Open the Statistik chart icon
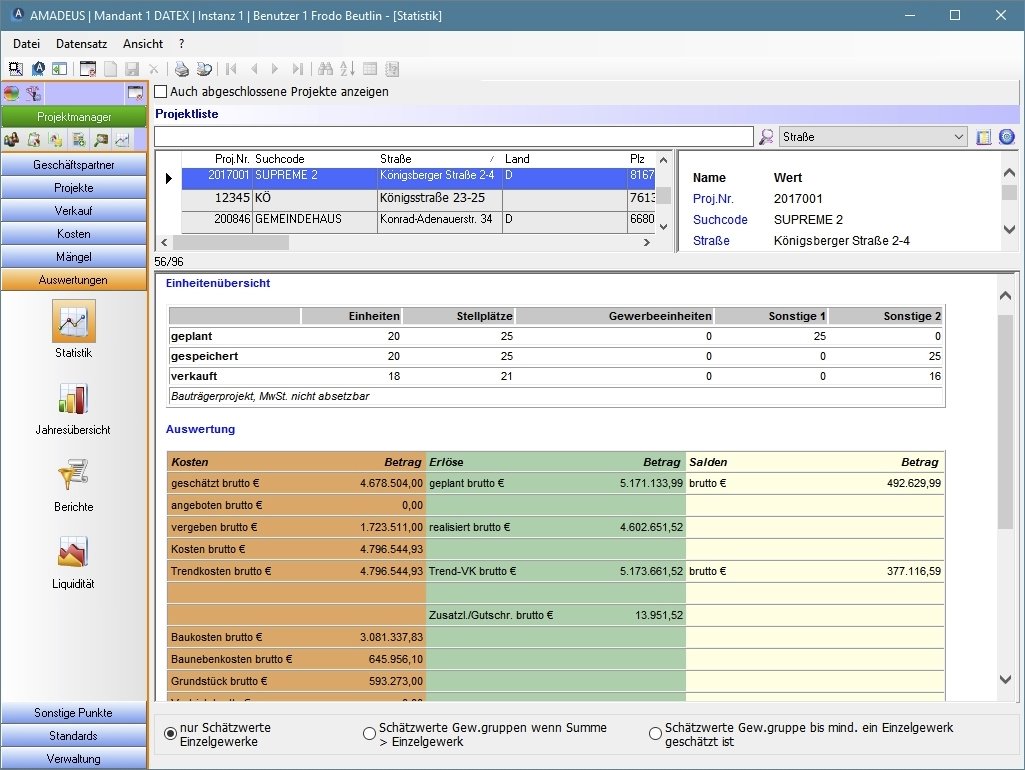 [73, 321]
